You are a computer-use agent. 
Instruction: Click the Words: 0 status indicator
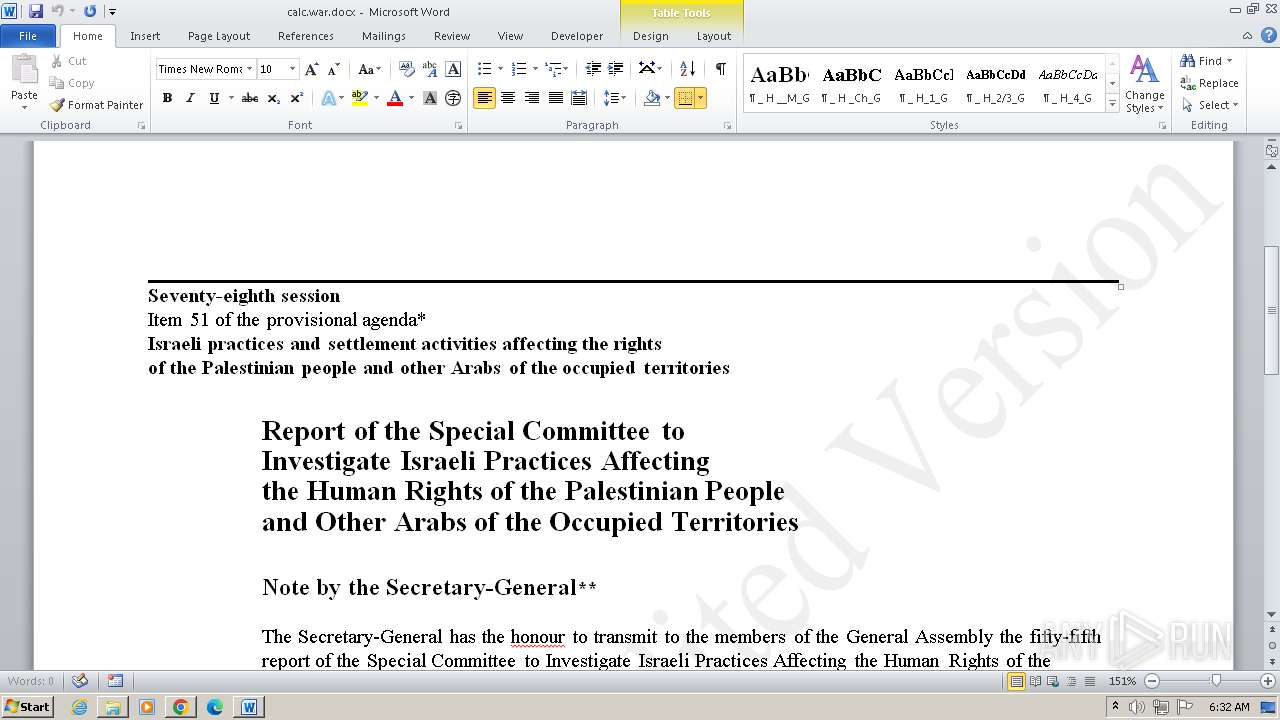pyautogui.click(x=31, y=681)
